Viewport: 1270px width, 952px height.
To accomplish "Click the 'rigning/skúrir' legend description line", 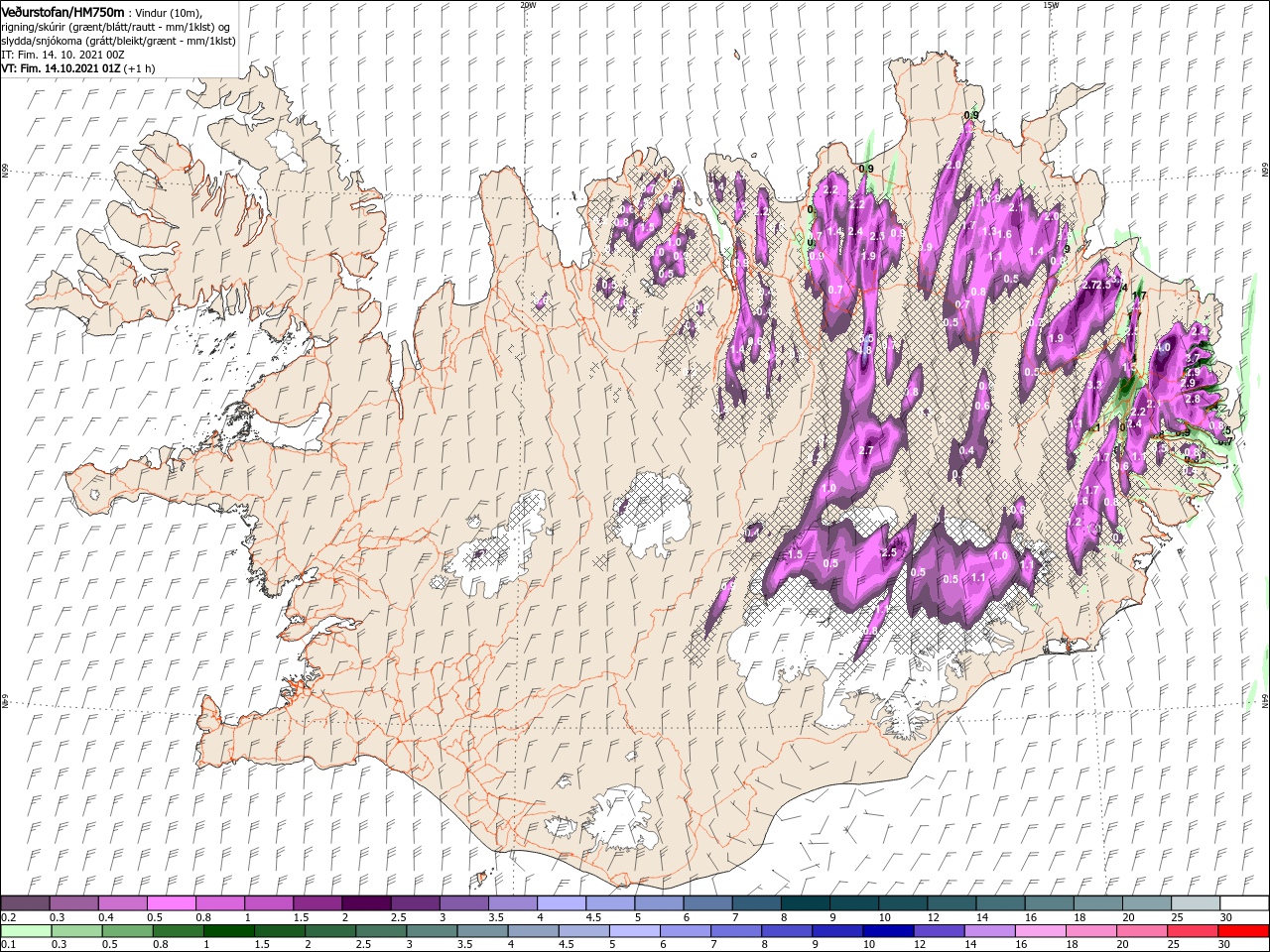I will (115, 26).
